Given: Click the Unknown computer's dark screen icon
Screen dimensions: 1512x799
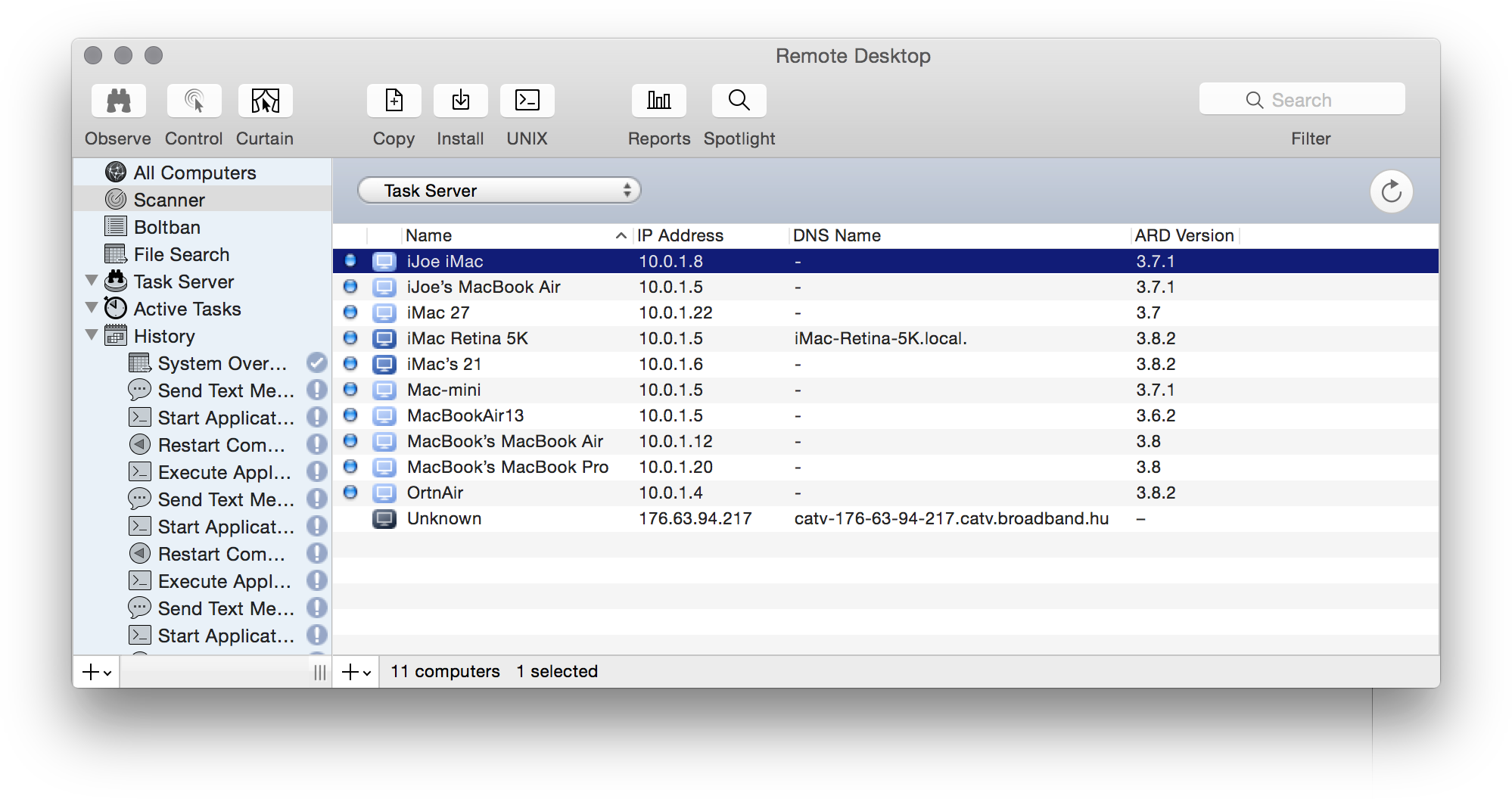Looking at the screenshot, I should click(x=384, y=519).
